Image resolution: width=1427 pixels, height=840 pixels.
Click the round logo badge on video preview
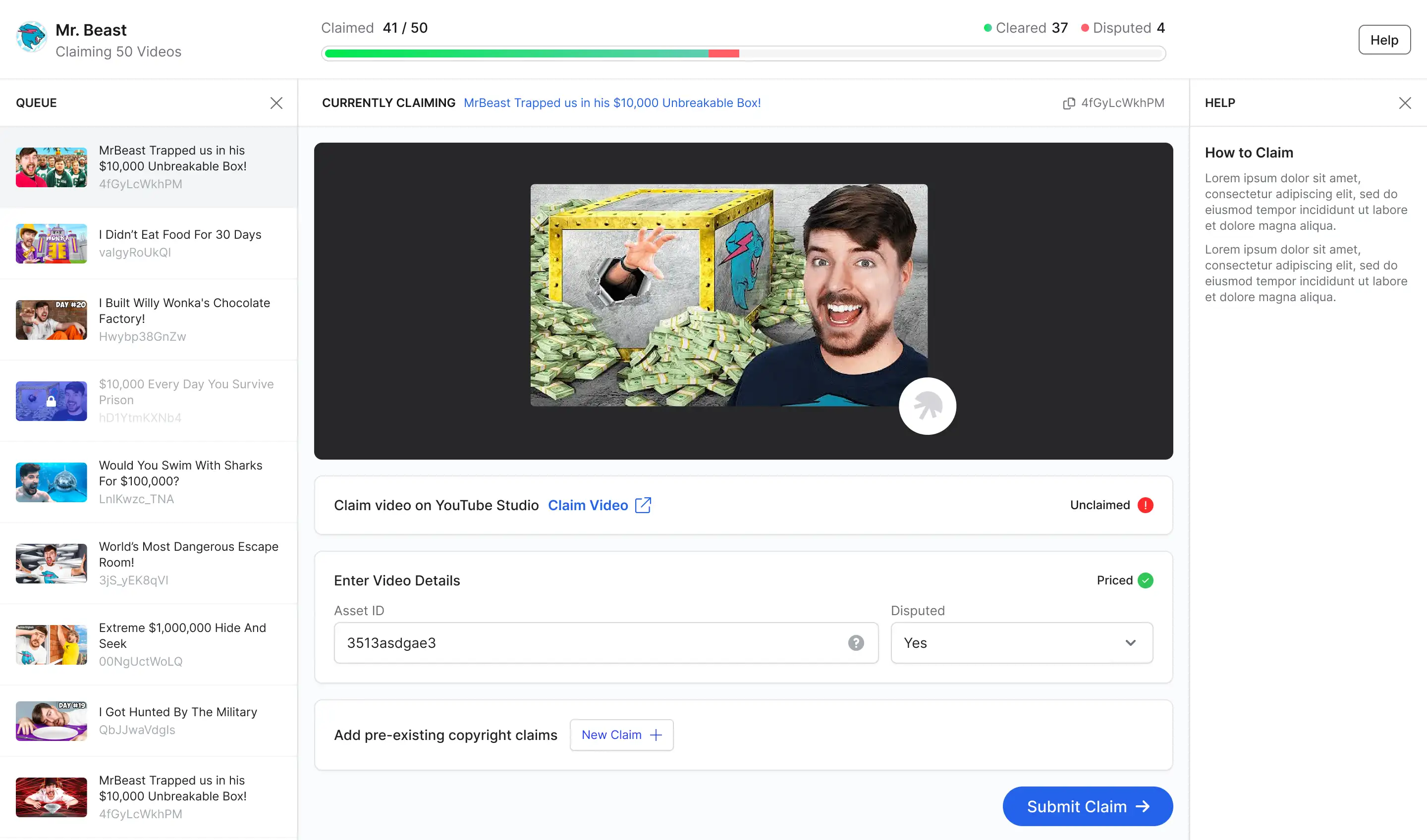pyautogui.click(x=928, y=406)
